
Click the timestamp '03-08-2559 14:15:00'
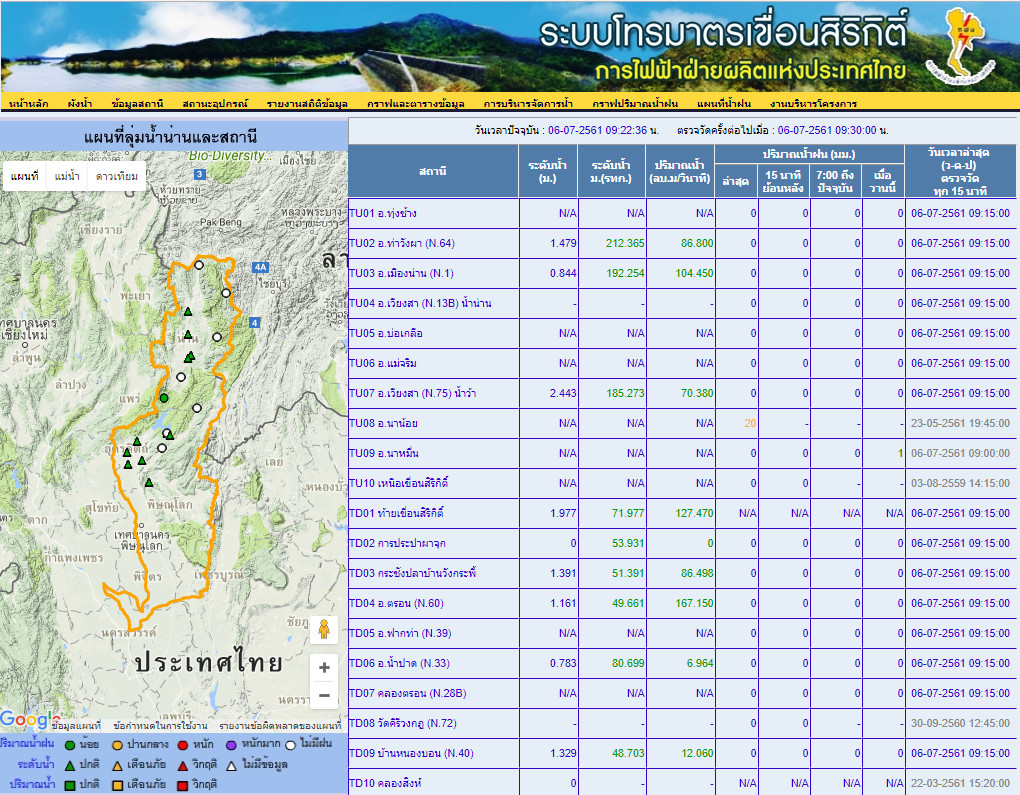pos(960,483)
